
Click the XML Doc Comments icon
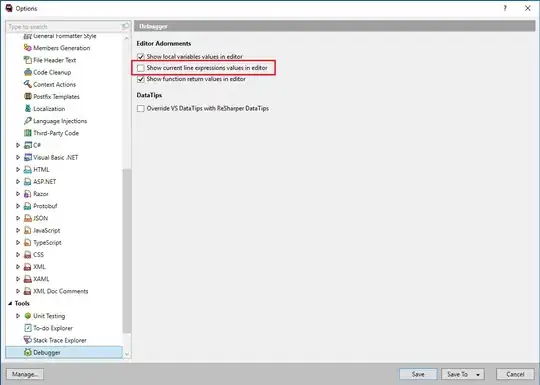click(x=28, y=291)
